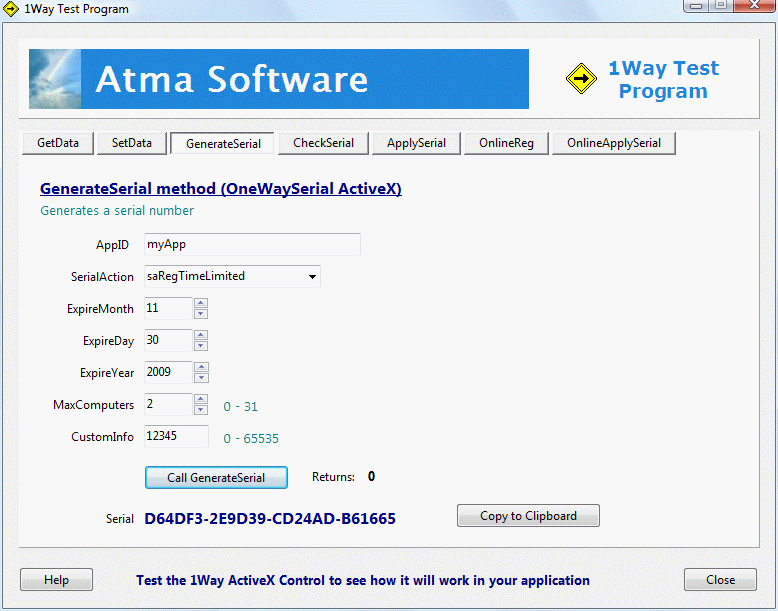Click the ExpireDay value field
Viewport: 778px width, 611px height.
coord(168,340)
